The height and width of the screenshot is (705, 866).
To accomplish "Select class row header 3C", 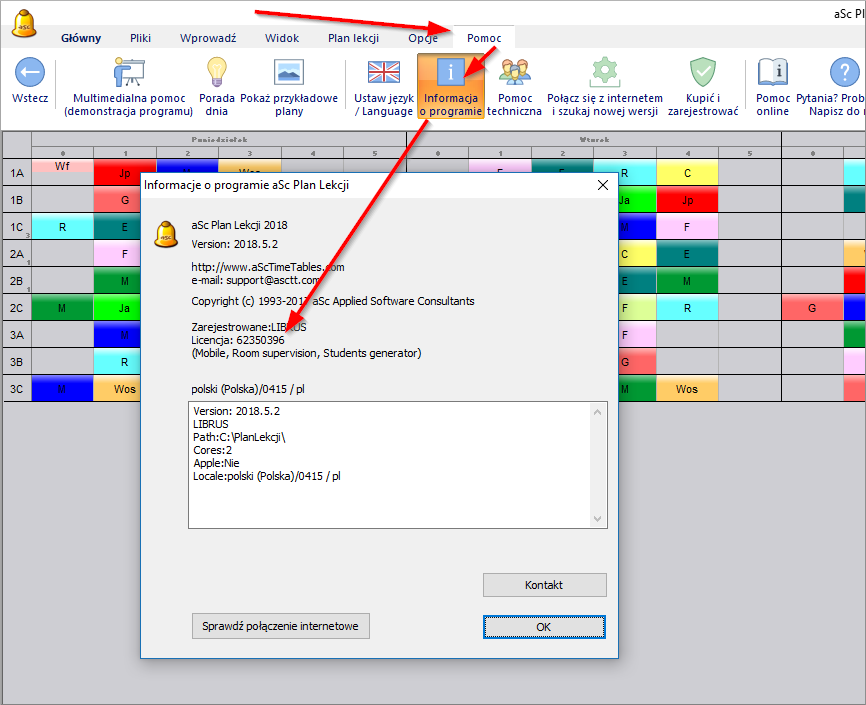I will [x=17, y=389].
